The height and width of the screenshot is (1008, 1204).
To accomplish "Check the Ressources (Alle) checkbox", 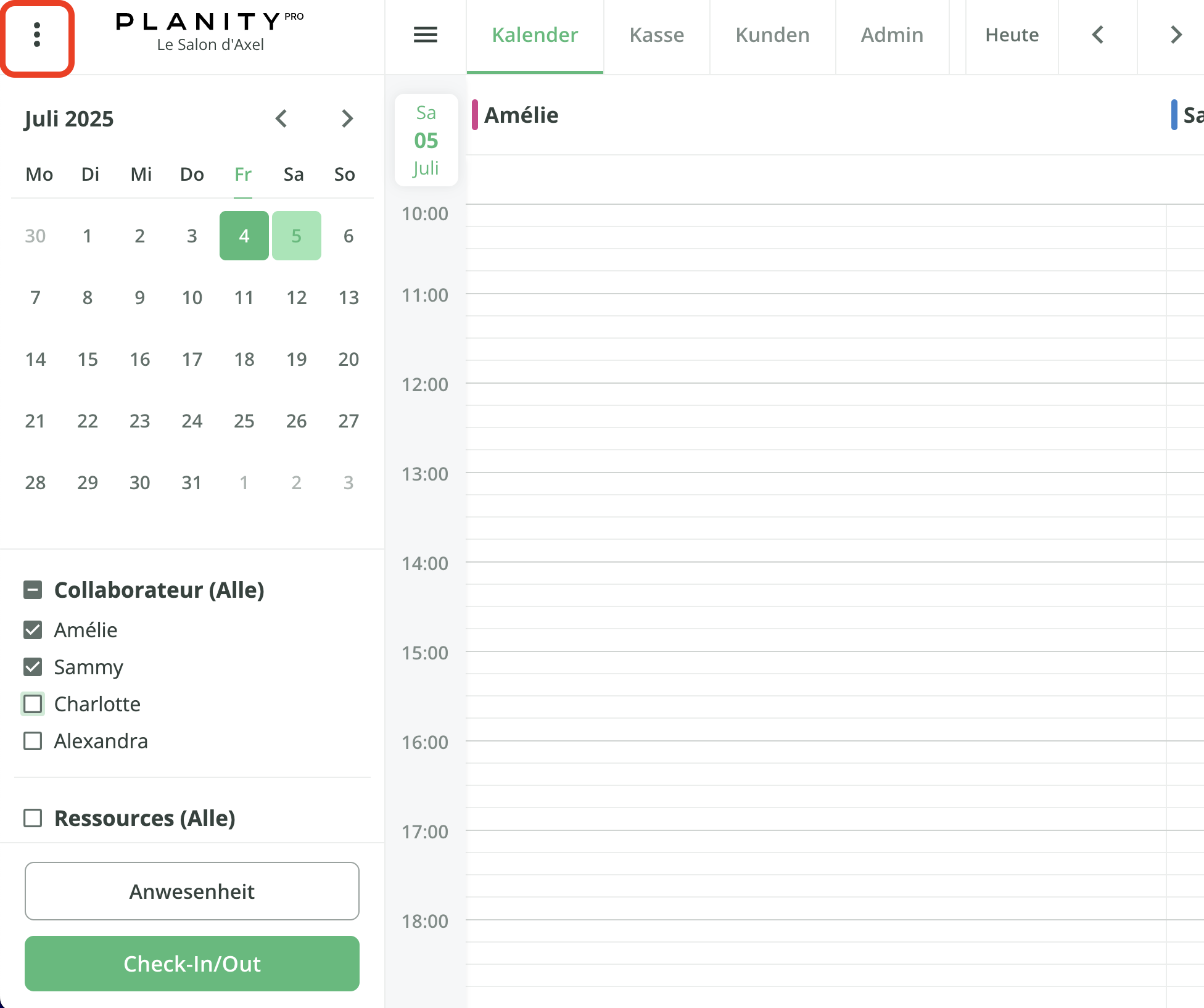I will (x=33, y=818).
